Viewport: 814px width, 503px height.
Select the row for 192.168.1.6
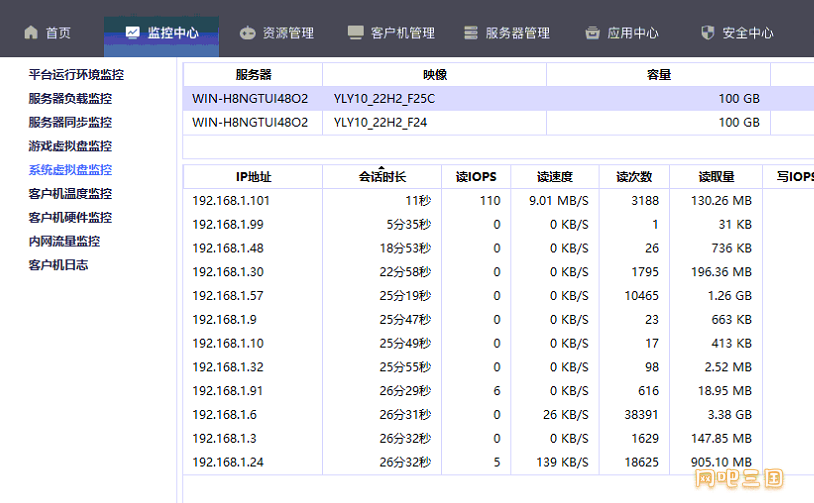pyautogui.click(x=498, y=415)
